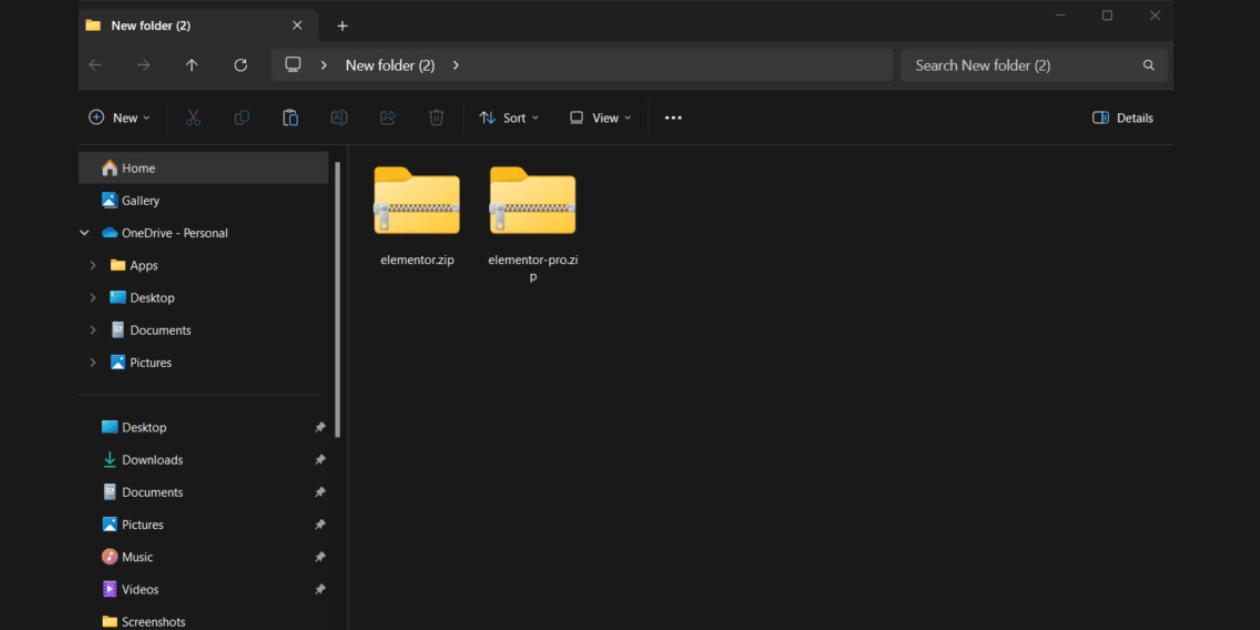This screenshot has width=1260, height=630.
Task: Open the New dropdown menu
Action: 119,118
